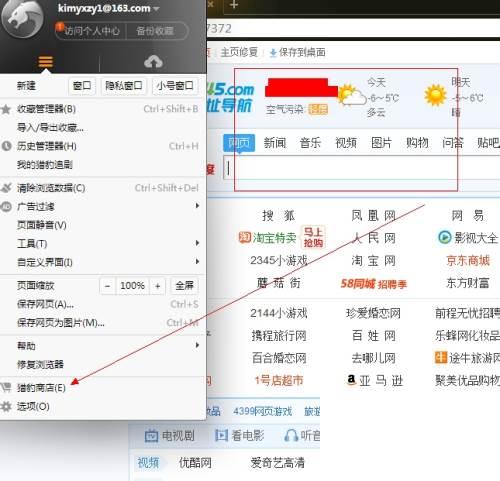The height and width of the screenshot is (481, 500).
Task: Select the 音乐 search tab
Action: click(x=310, y=143)
